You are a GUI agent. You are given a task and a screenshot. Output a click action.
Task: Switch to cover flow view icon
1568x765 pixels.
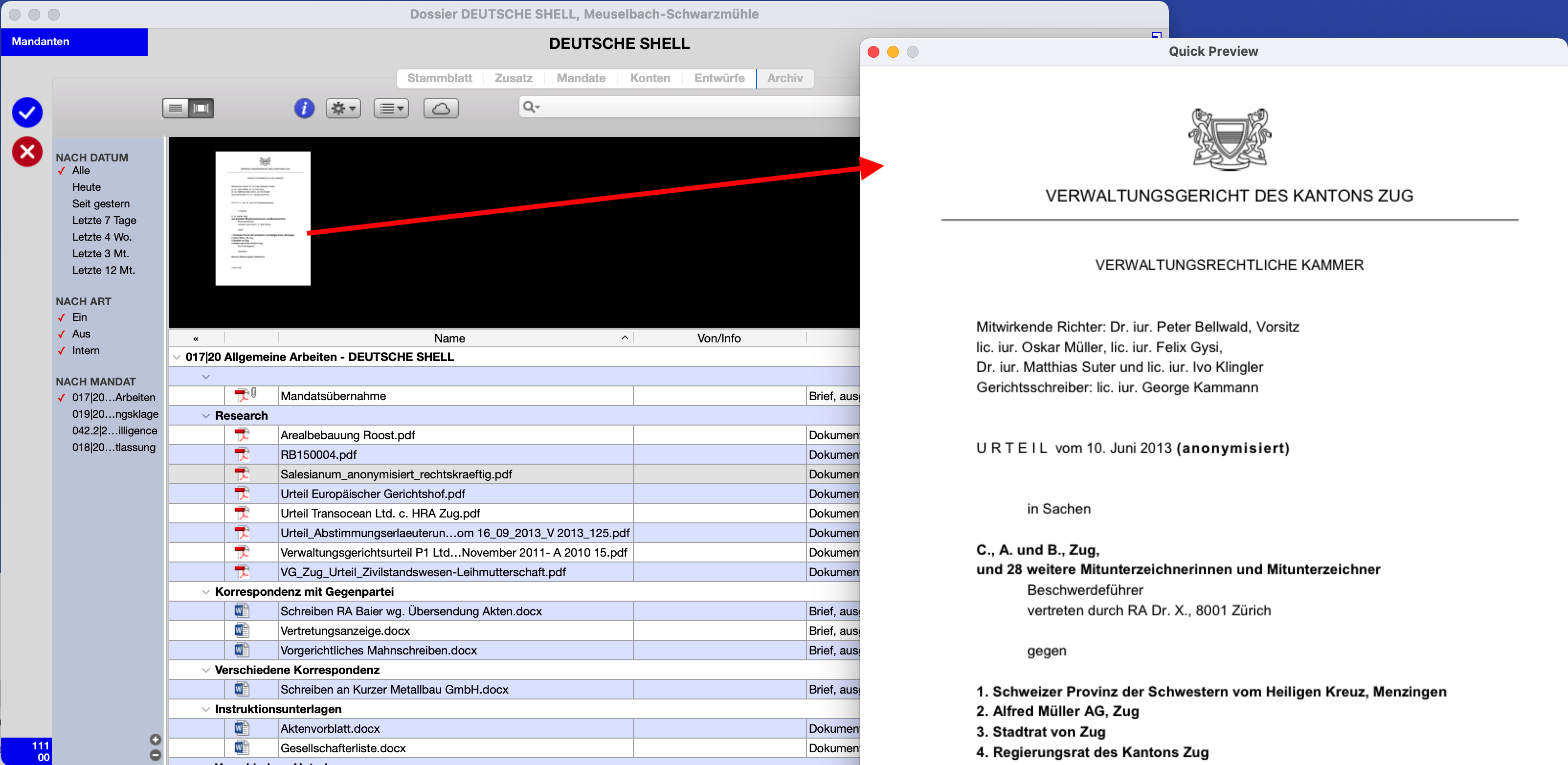click(201, 108)
